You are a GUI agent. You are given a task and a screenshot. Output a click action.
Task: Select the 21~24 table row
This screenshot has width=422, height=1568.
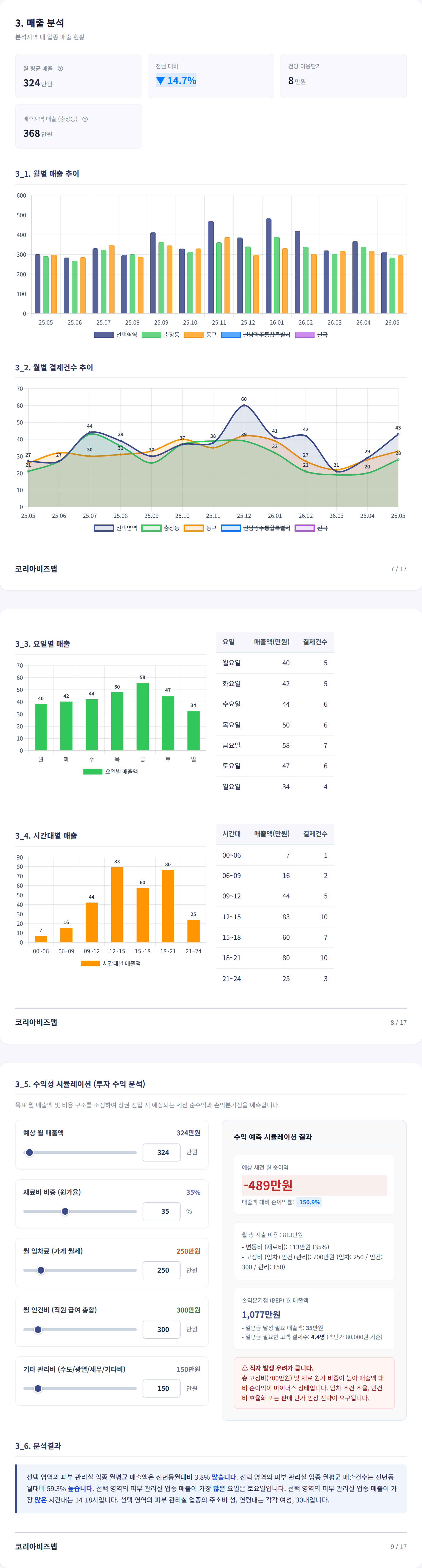click(275, 979)
